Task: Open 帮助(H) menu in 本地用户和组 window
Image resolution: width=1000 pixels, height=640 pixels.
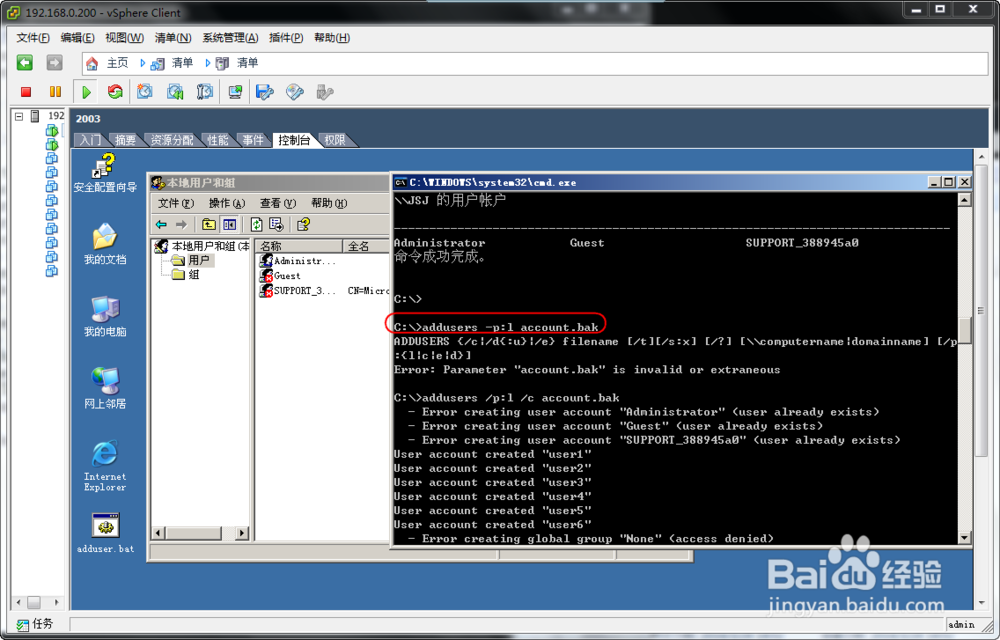Action: 328,203
